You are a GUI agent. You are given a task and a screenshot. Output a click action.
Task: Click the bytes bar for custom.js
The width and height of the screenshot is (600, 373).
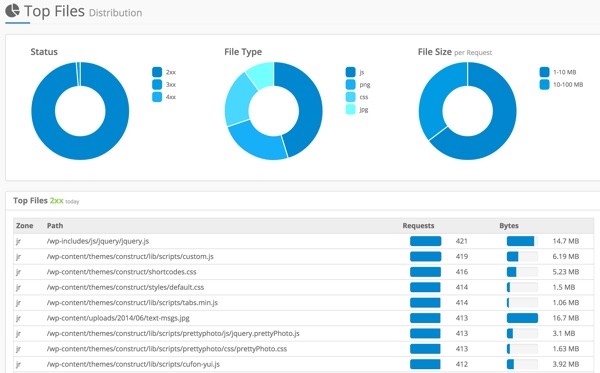pos(522,256)
